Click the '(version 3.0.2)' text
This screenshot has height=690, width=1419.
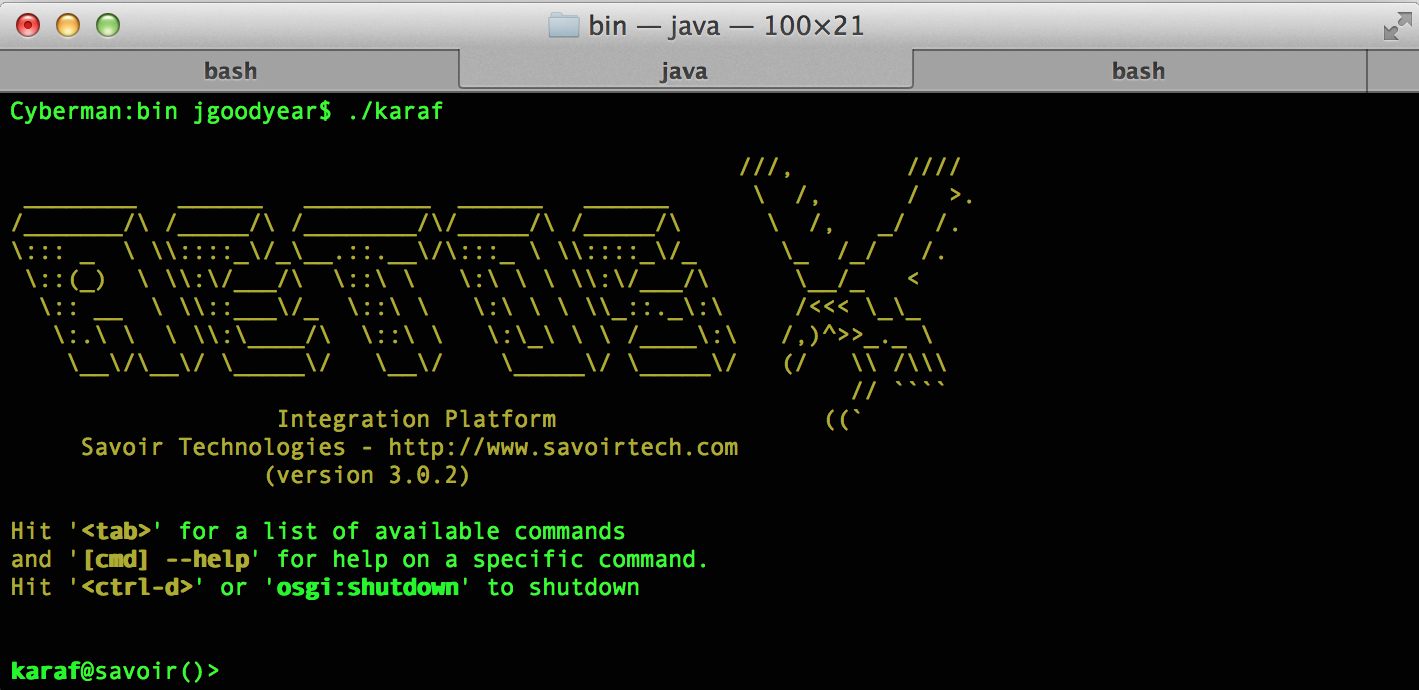click(367, 475)
